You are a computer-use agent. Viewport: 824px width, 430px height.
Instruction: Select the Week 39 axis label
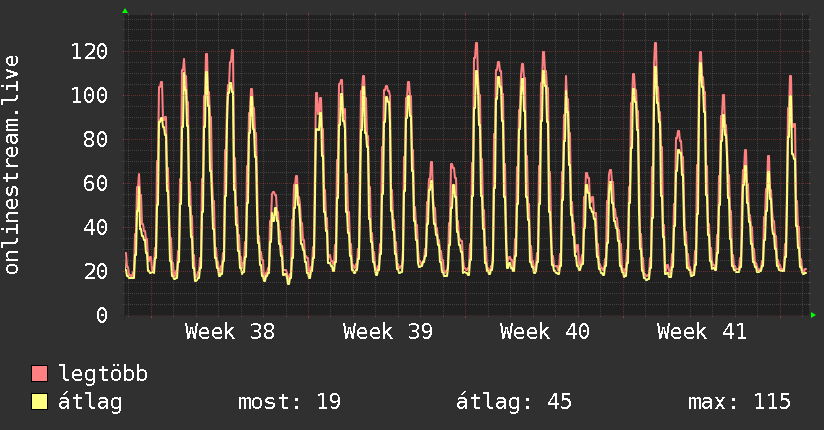pyautogui.click(x=387, y=332)
